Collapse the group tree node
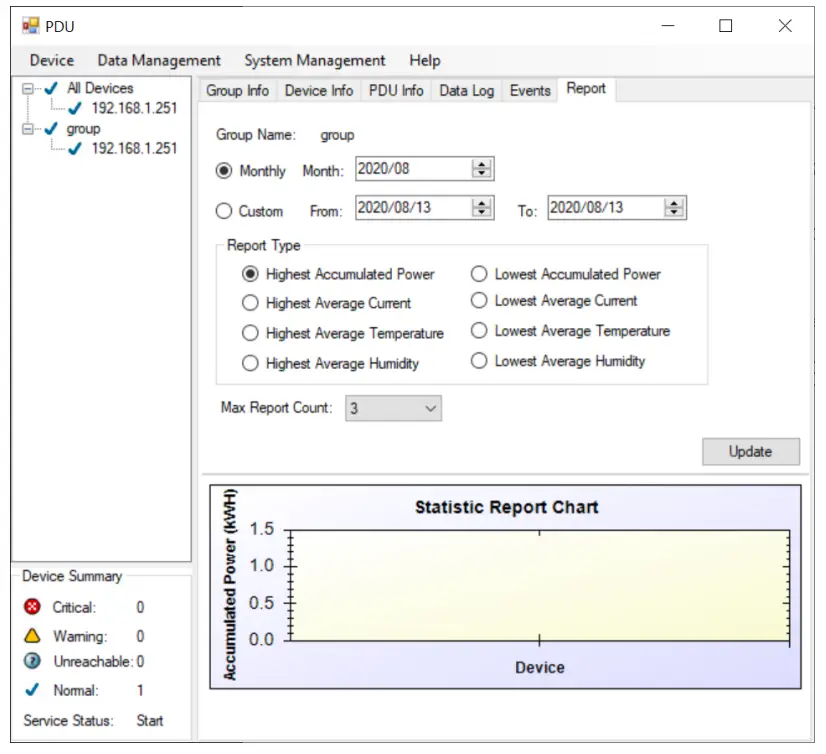This screenshot has height=754, width=826. [x=29, y=128]
